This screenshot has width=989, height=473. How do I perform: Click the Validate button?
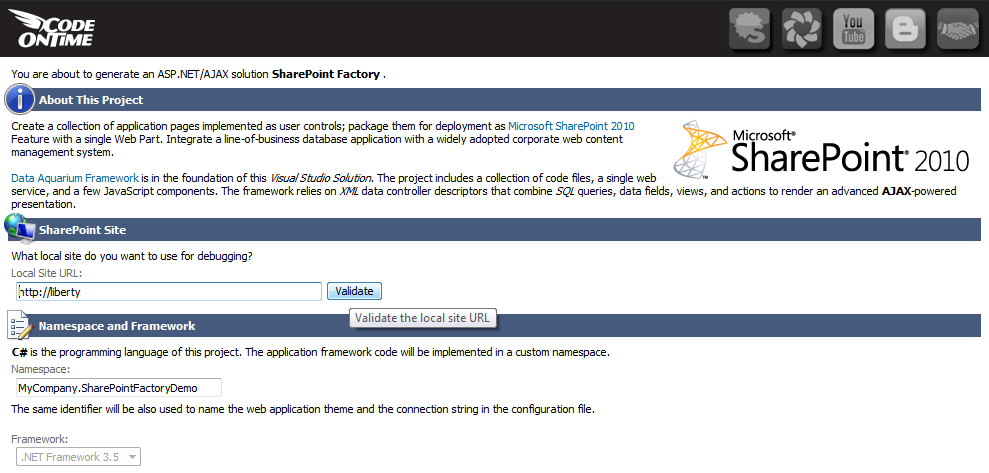coord(354,291)
